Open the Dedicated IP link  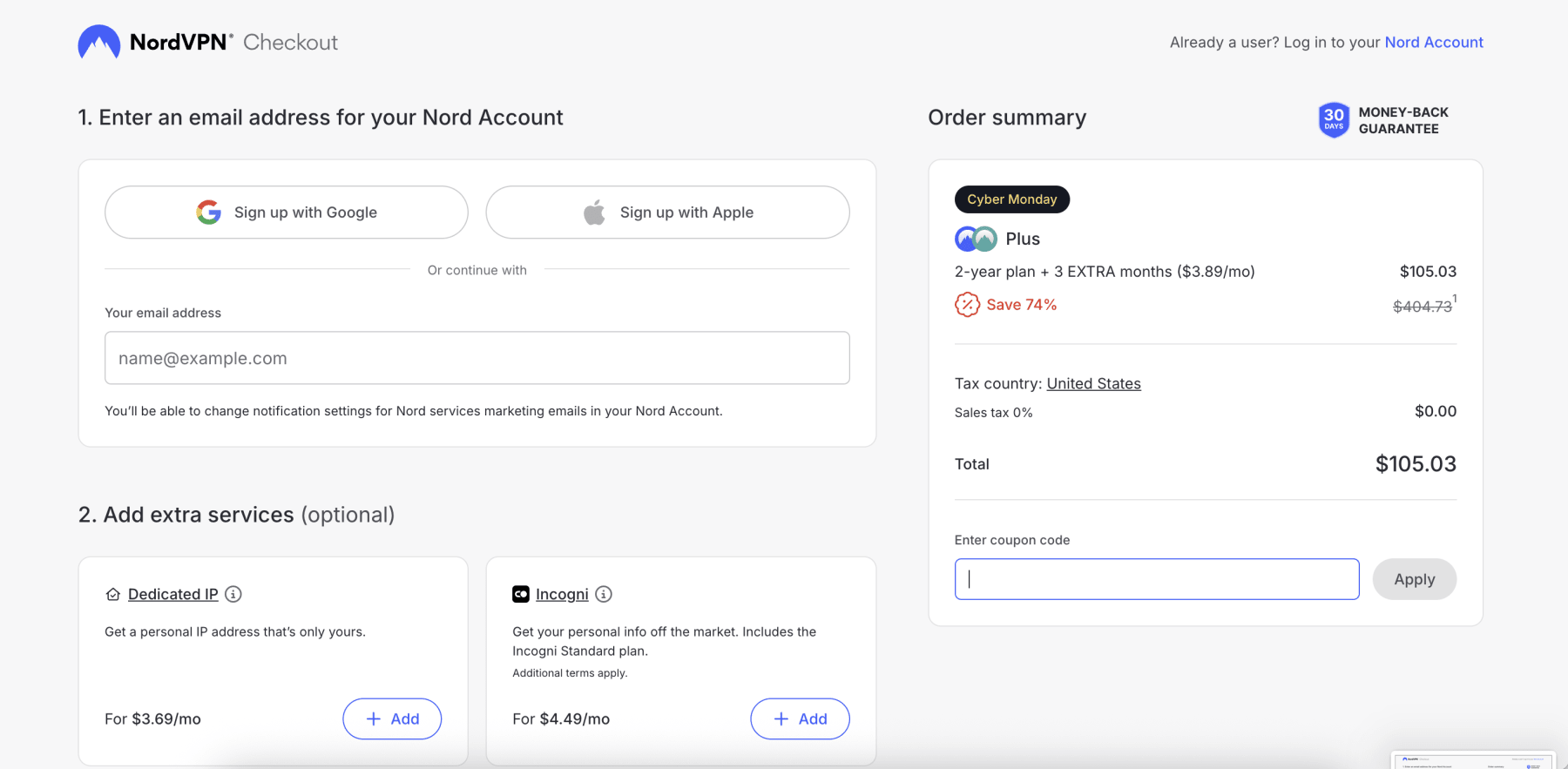173,594
